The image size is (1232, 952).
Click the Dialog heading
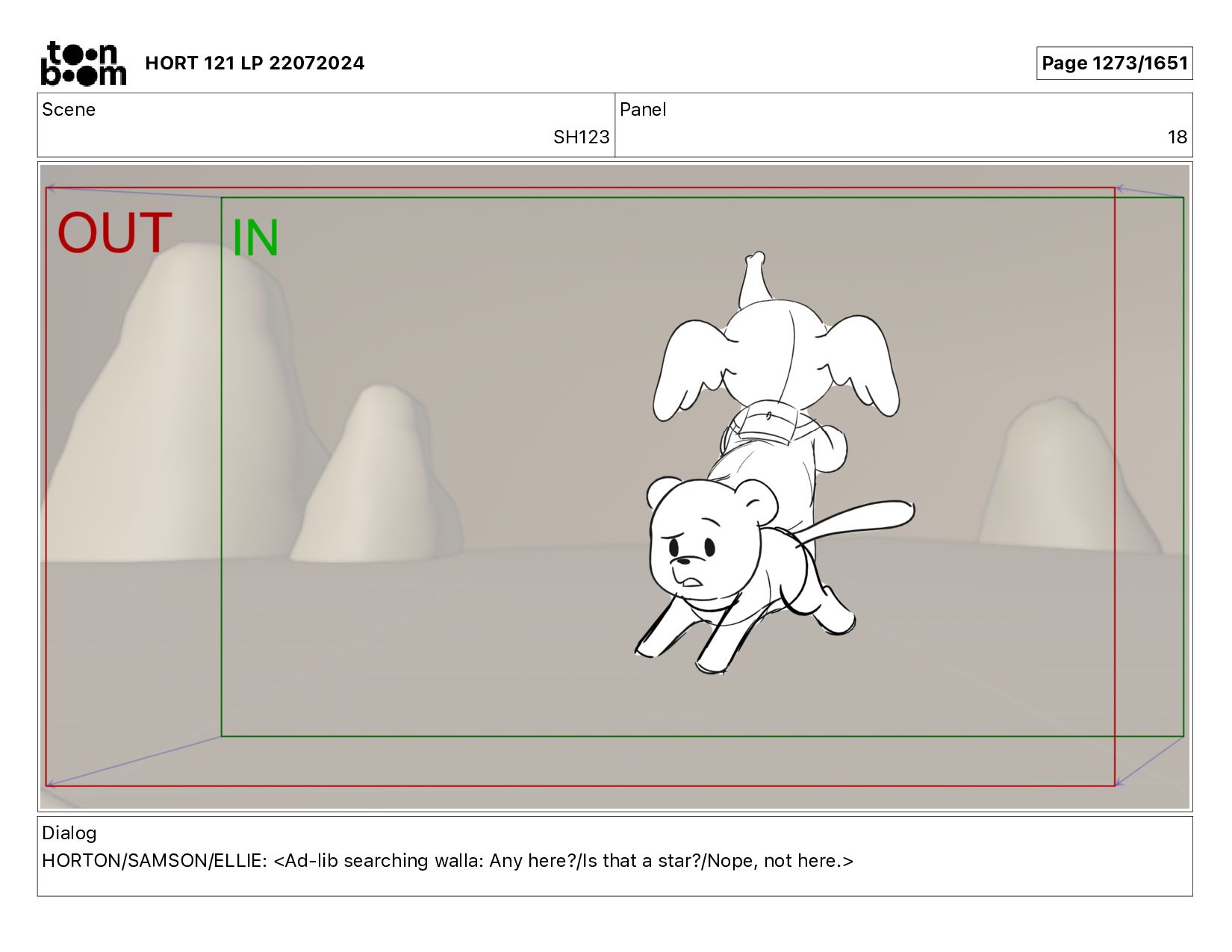[x=69, y=833]
